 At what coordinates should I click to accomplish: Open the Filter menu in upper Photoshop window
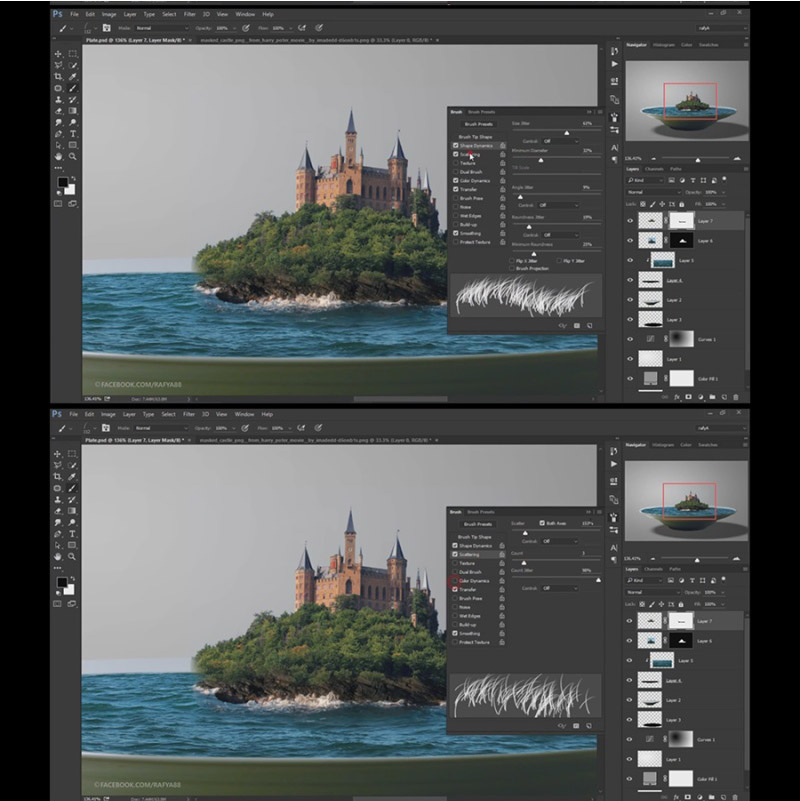pos(189,14)
